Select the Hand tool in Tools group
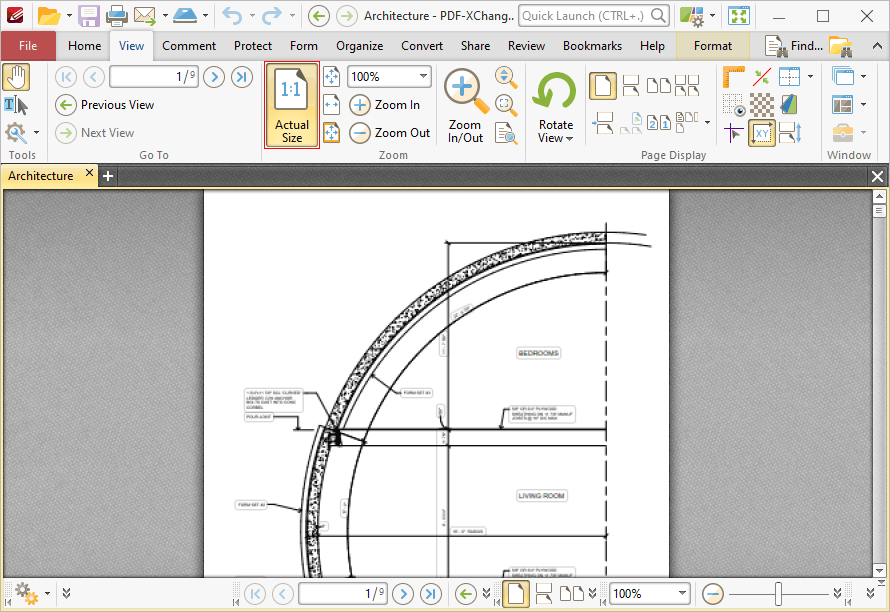 (16, 77)
